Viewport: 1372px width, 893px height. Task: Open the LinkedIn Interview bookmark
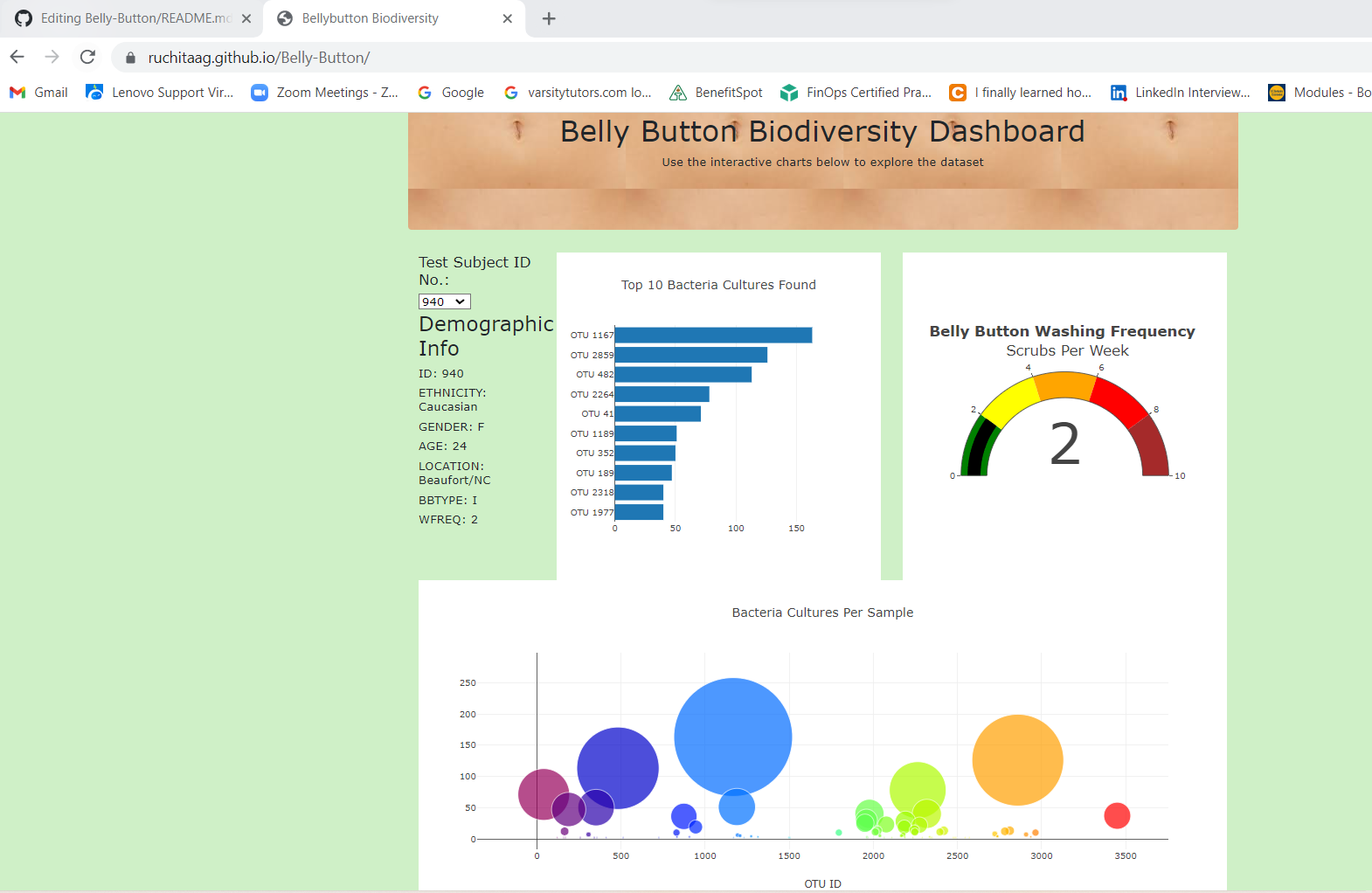tap(1180, 93)
